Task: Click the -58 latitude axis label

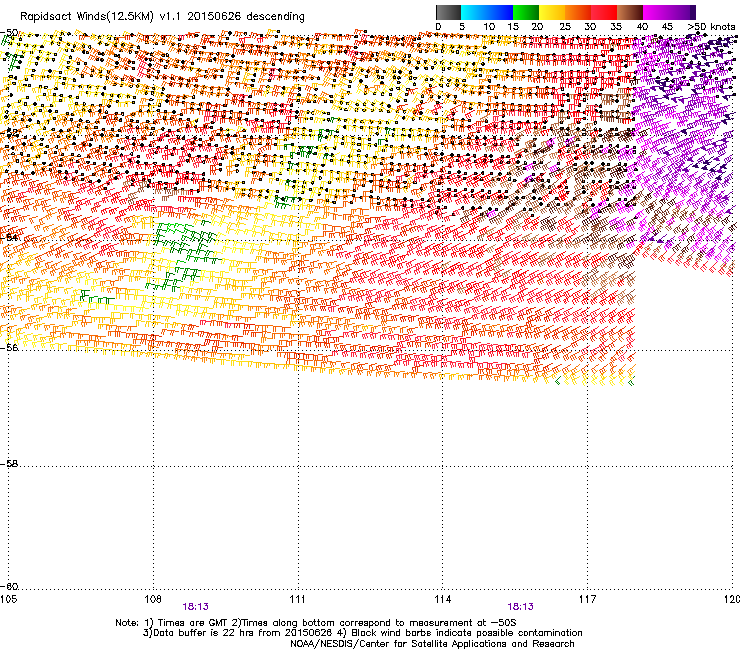Action: click(10, 464)
